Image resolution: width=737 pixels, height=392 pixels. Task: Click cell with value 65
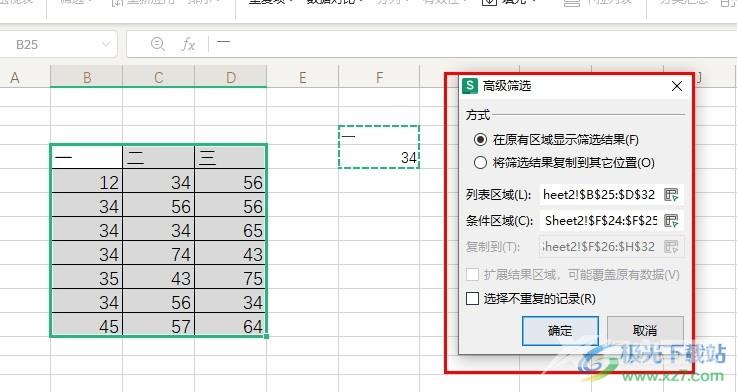coord(230,229)
